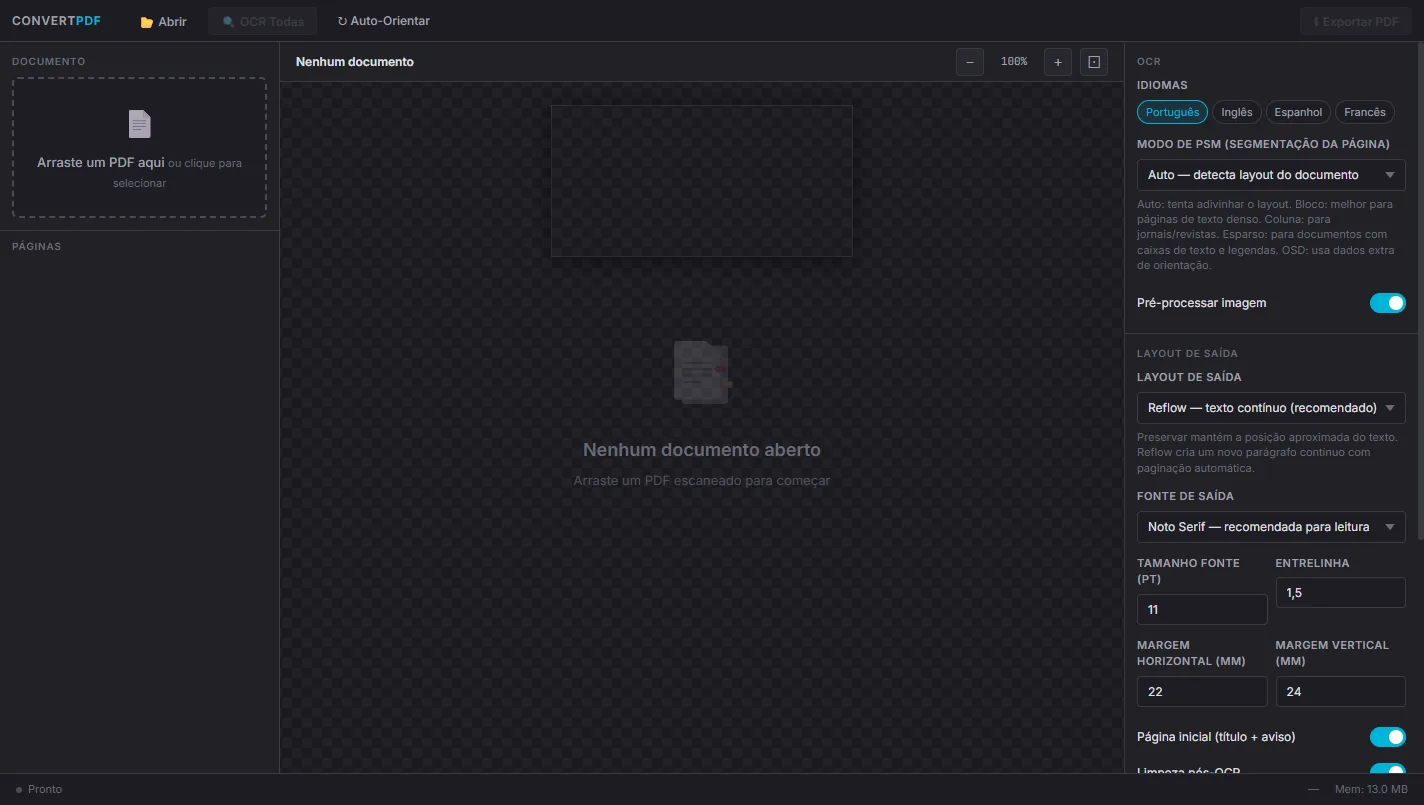
Task: Click the Abrir folder icon
Action: (x=147, y=21)
